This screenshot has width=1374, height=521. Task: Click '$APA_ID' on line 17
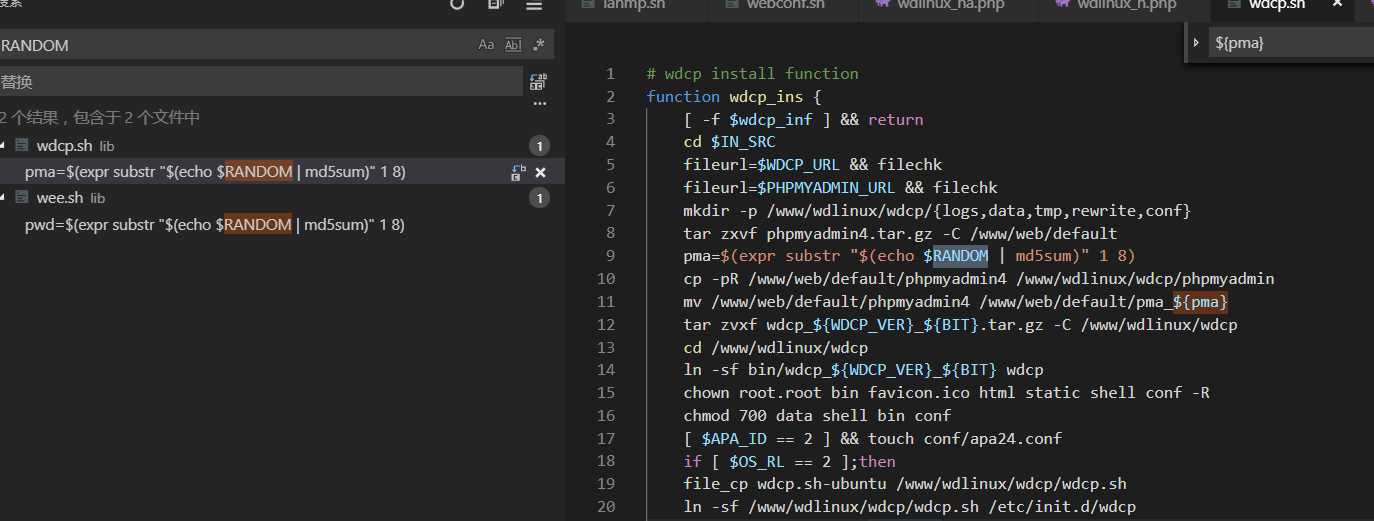734,439
